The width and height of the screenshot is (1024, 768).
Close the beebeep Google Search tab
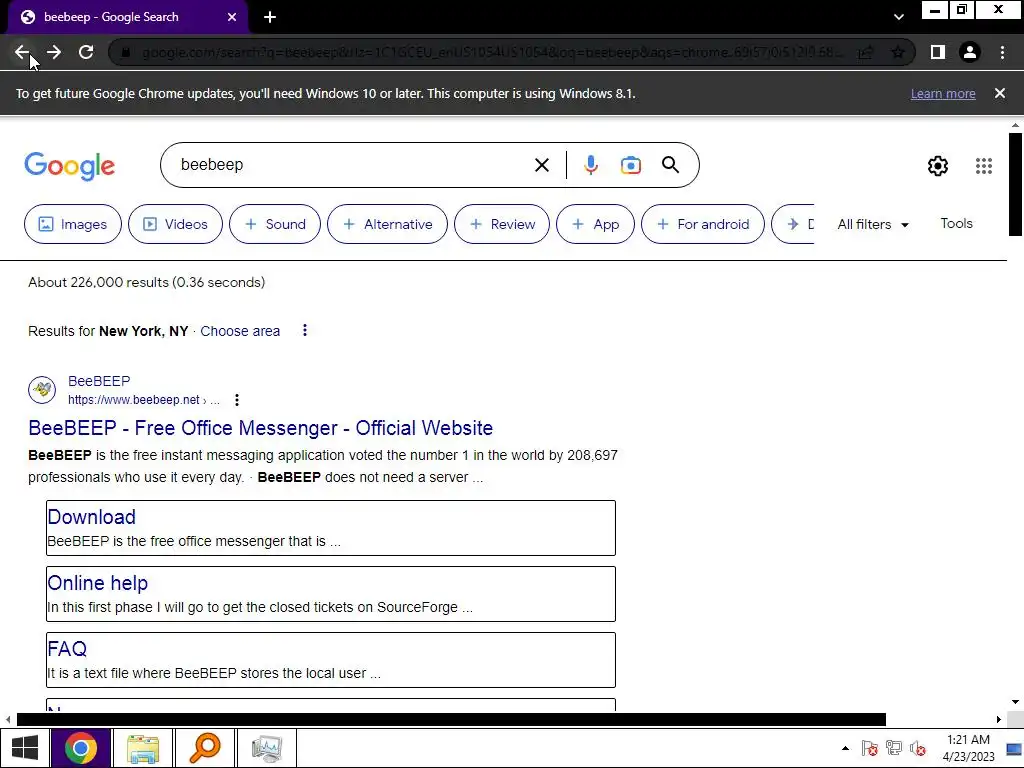coord(232,17)
